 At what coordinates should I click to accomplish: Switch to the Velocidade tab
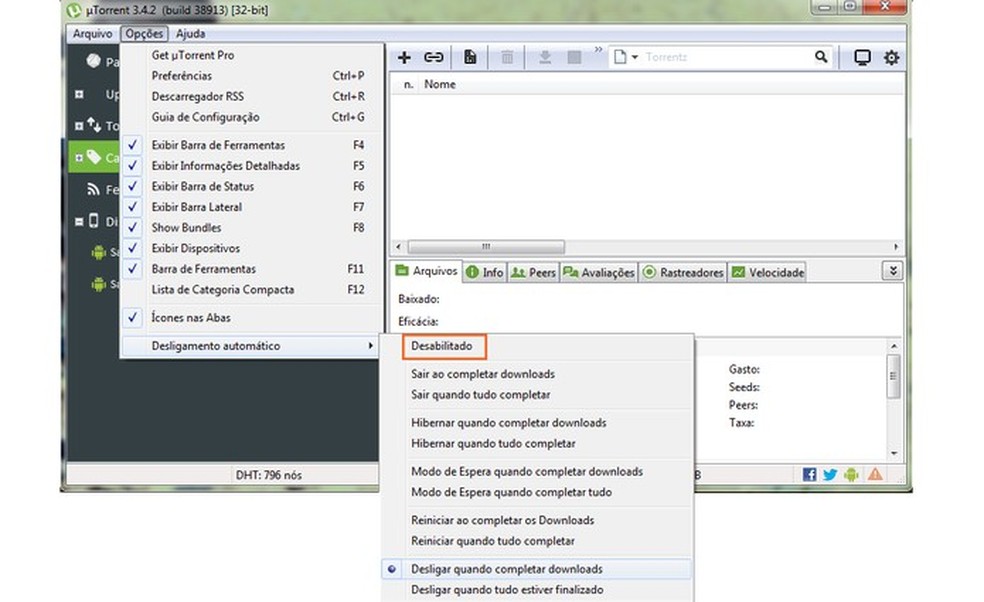click(x=767, y=272)
